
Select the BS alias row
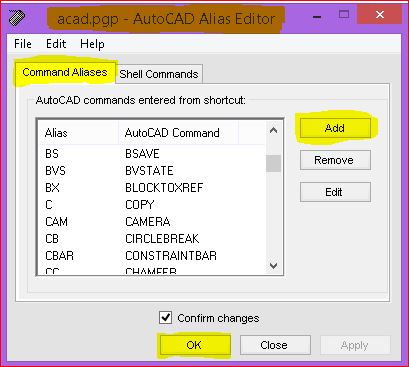pyautogui.click(x=152, y=154)
